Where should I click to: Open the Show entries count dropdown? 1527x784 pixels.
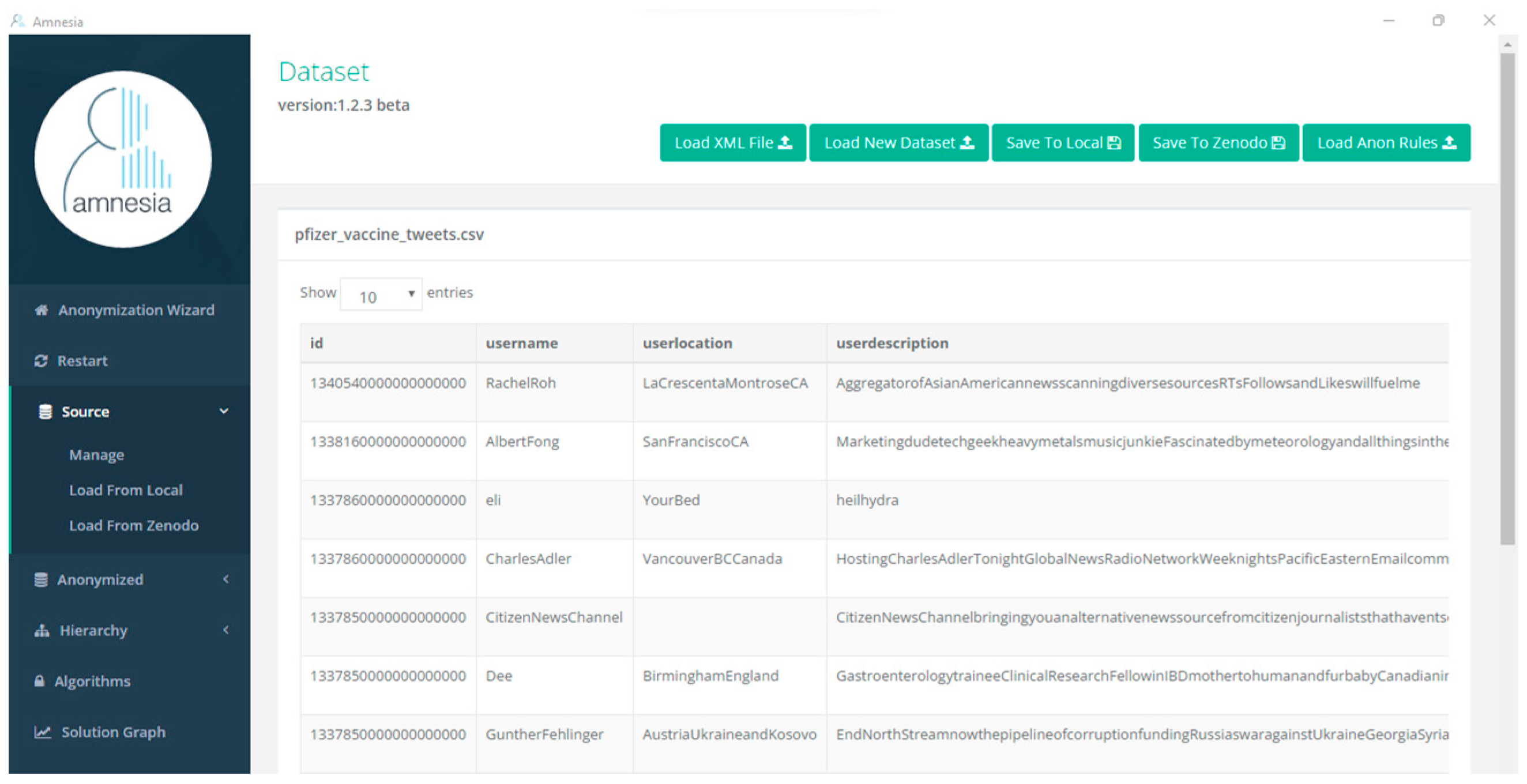coord(381,295)
